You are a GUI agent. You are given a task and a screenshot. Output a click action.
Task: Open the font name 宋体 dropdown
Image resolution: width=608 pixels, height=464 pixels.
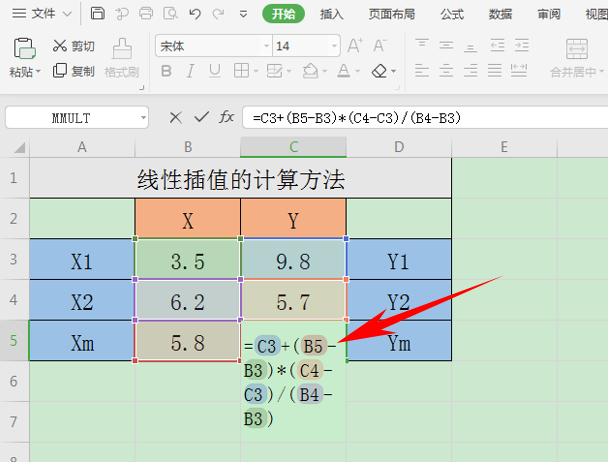tap(266, 46)
